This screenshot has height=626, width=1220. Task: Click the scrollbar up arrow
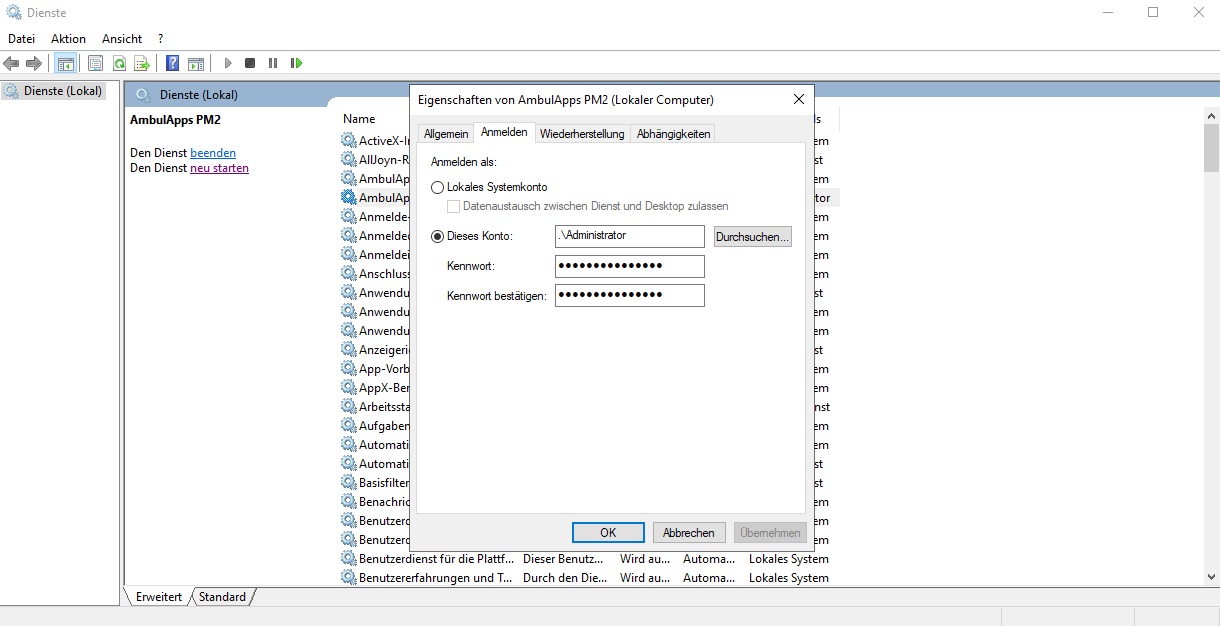point(1211,118)
